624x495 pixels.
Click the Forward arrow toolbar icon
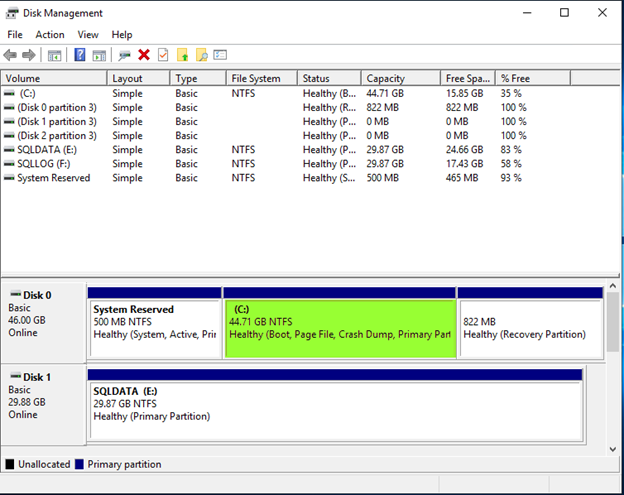29,55
